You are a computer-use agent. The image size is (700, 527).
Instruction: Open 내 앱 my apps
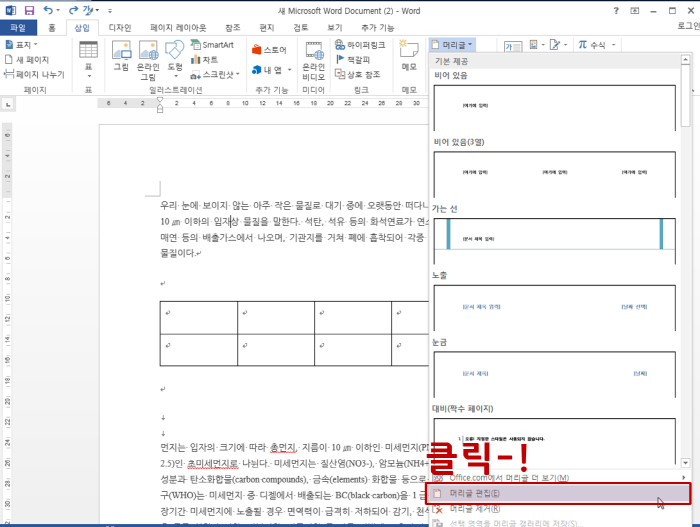coord(267,70)
